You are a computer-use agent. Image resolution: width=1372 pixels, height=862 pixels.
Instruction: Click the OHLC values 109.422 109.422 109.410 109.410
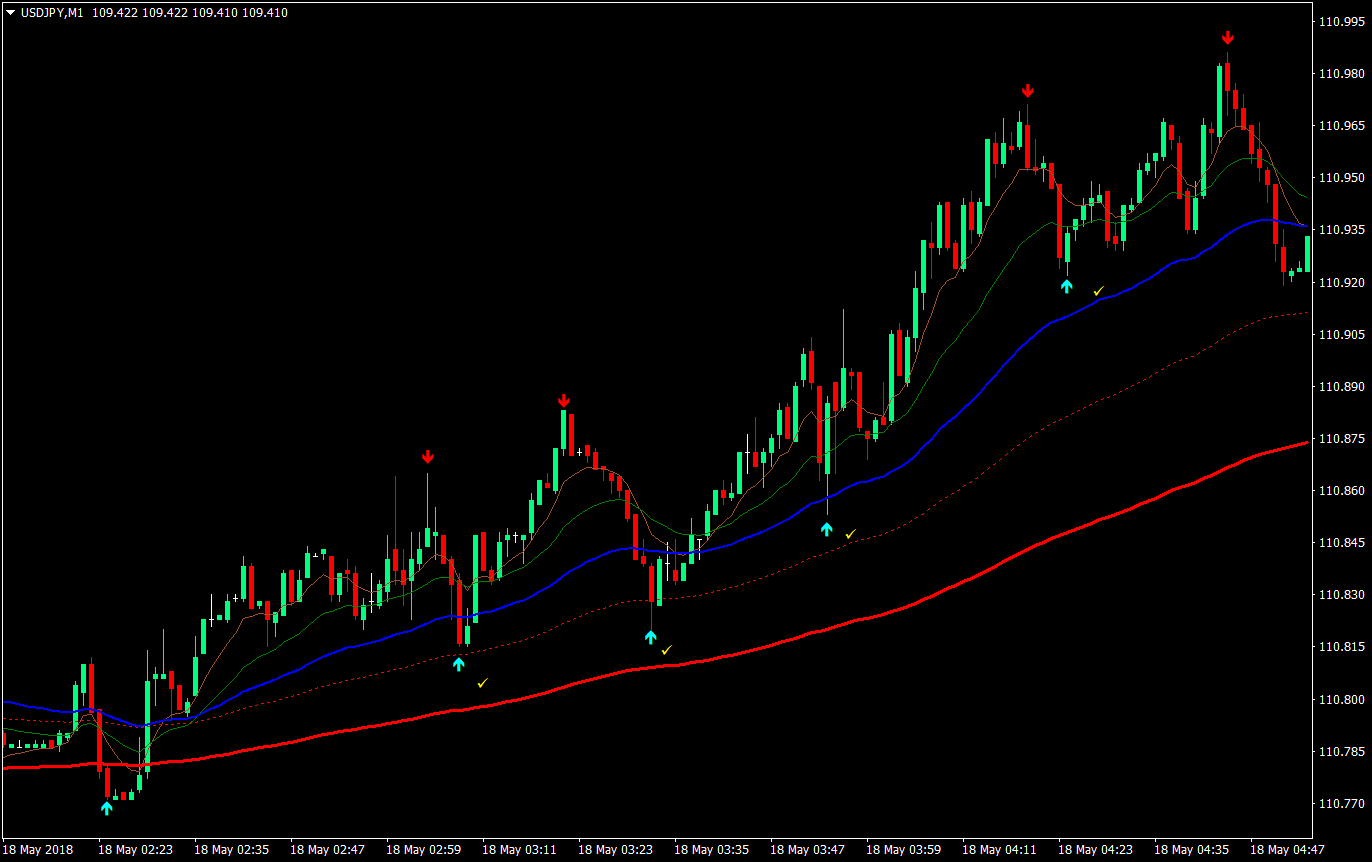(190, 13)
